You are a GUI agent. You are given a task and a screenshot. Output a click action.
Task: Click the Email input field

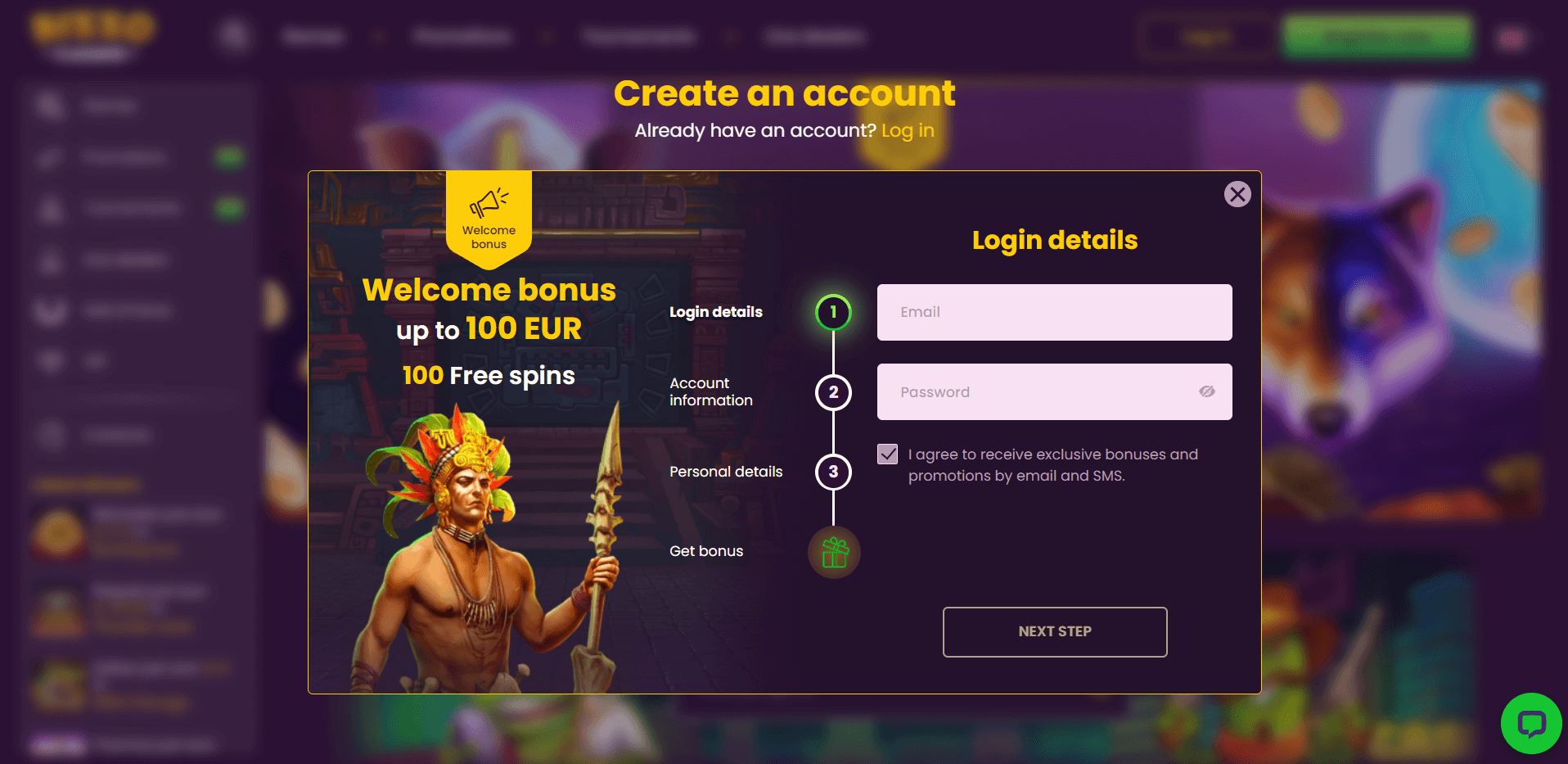click(x=1054, y=312)
